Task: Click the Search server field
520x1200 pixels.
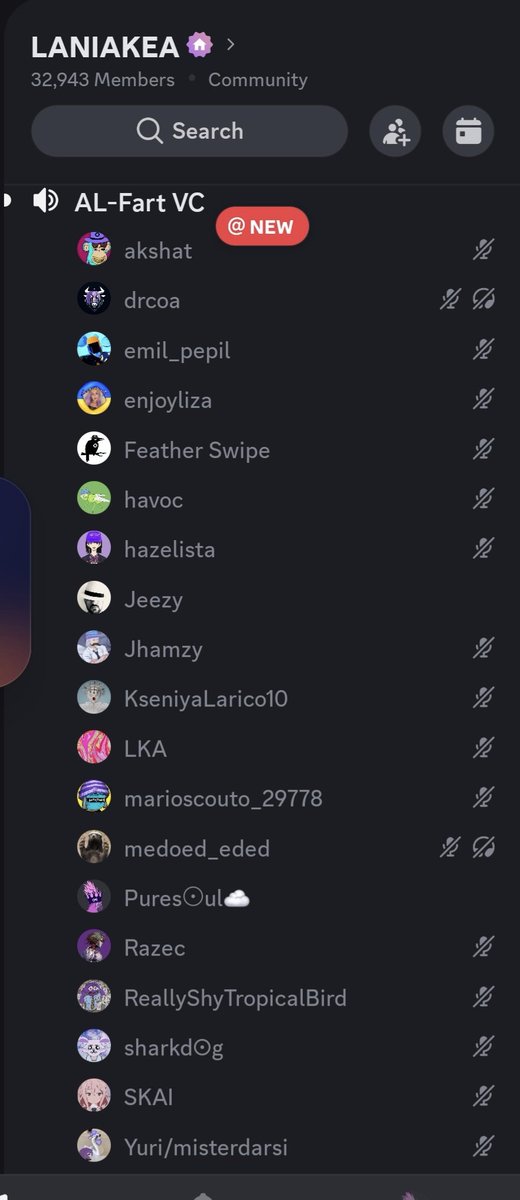Action: tap(189, 131)
